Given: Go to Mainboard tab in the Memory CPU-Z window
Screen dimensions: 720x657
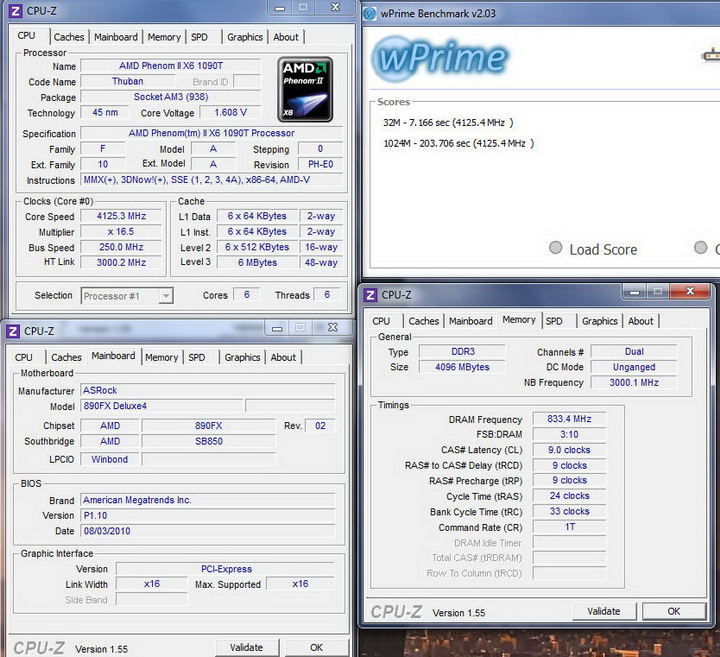Looking at the screenshot, I should [471, 321].
